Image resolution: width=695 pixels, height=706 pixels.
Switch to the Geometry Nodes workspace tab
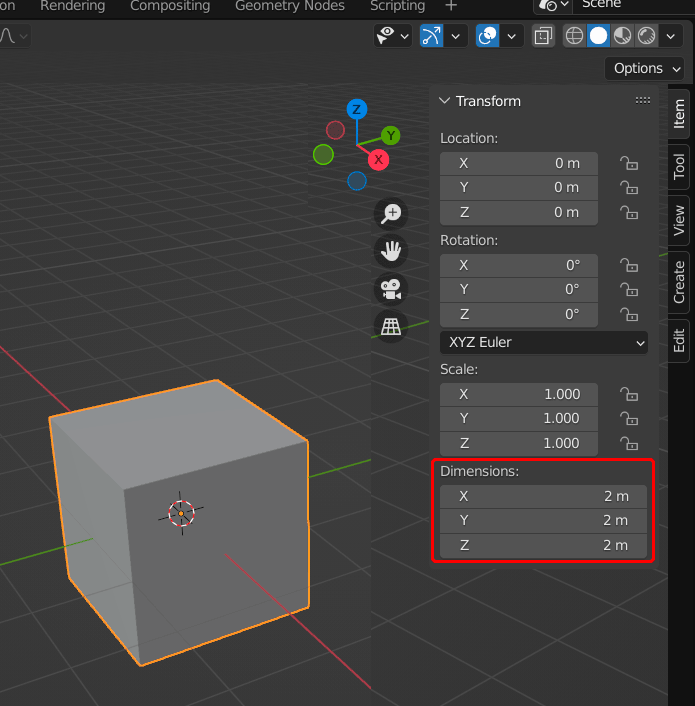point(290,7)
